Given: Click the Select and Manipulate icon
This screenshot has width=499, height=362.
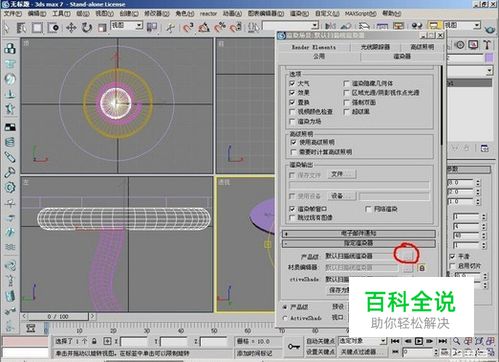Looking at the screenshot, I should (x=171, y=27).
